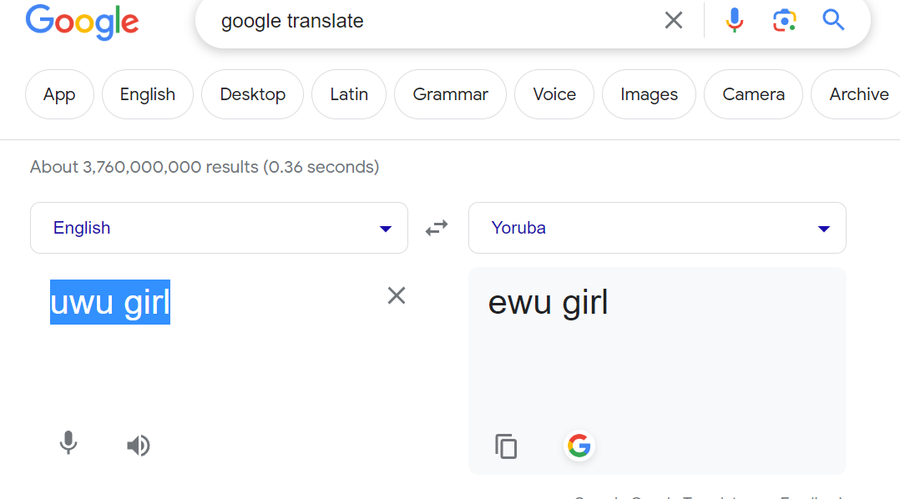Select the App filter chip
The height and width of the screenshot is (499, 900).
coord(59,94)
